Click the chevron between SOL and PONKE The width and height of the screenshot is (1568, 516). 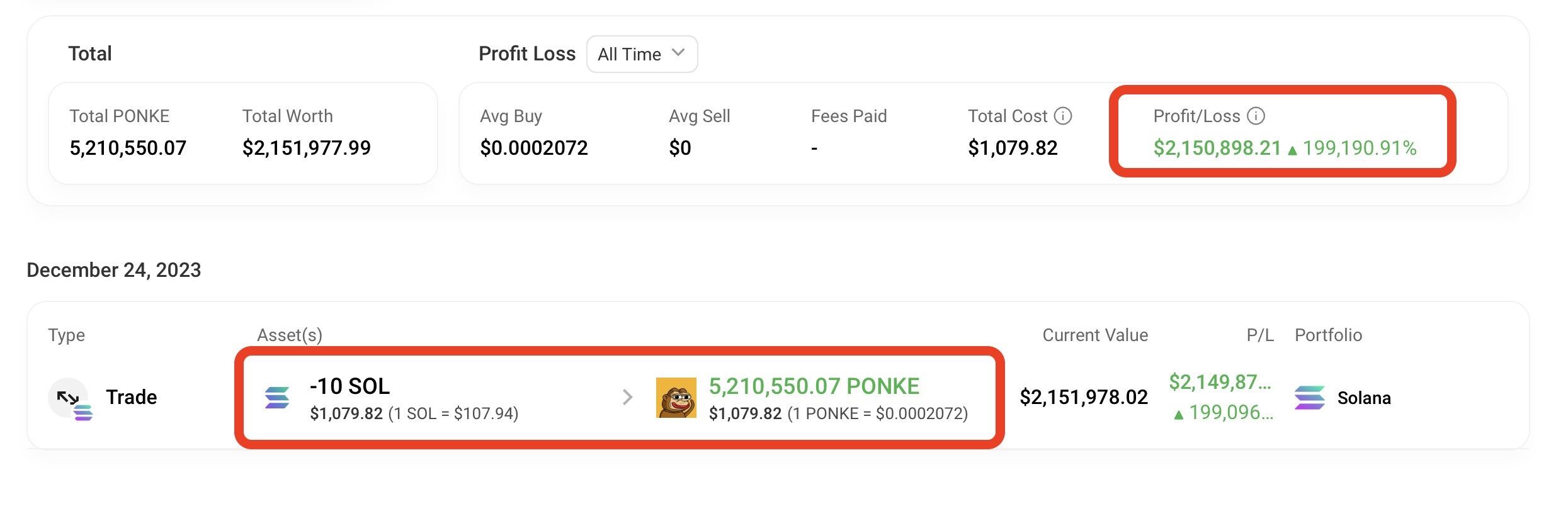pyautogui.click(x=627, y=397)
